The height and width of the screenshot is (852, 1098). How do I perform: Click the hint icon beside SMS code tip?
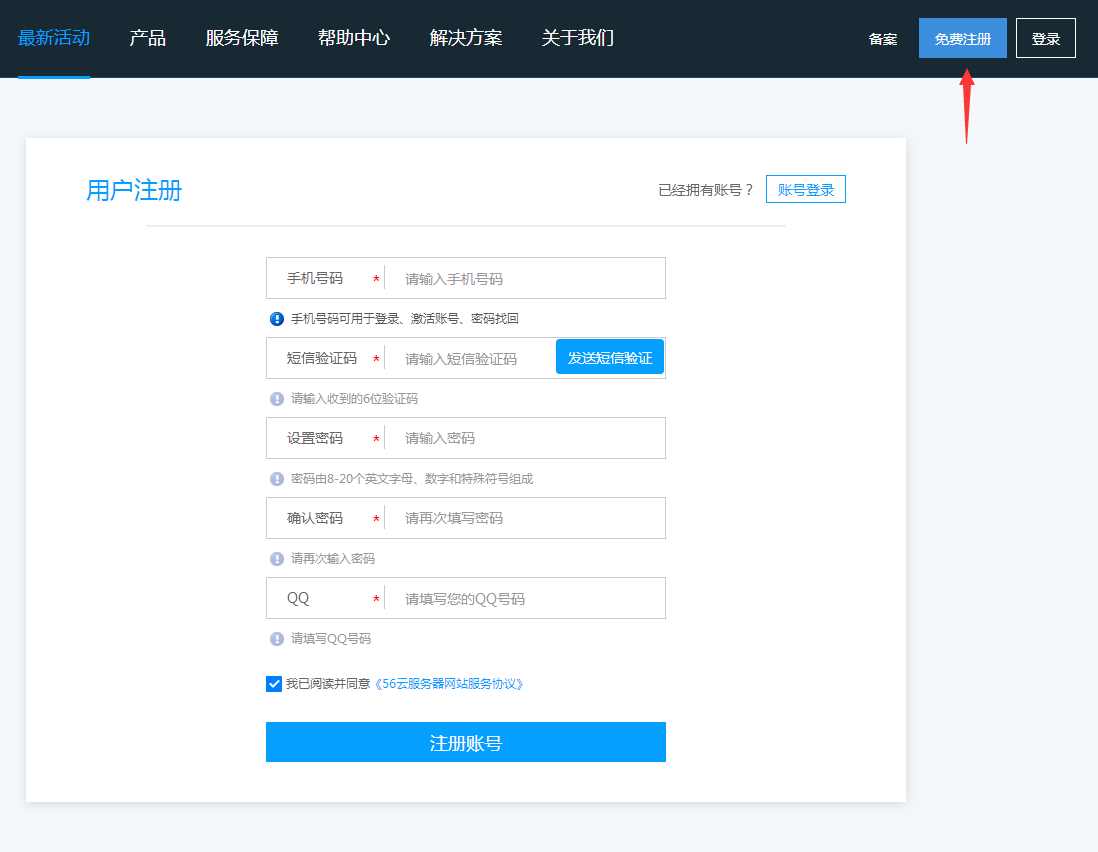pyautogui.click(x=277, y=399)
